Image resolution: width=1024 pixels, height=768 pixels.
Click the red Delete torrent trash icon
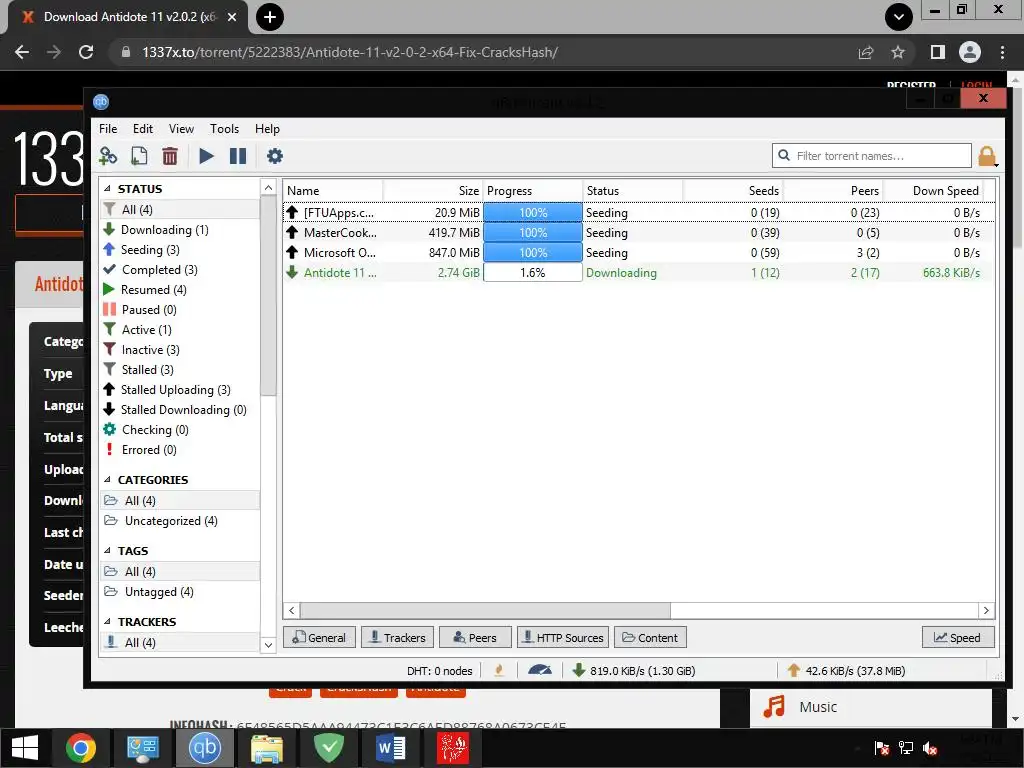coord(170,156)
